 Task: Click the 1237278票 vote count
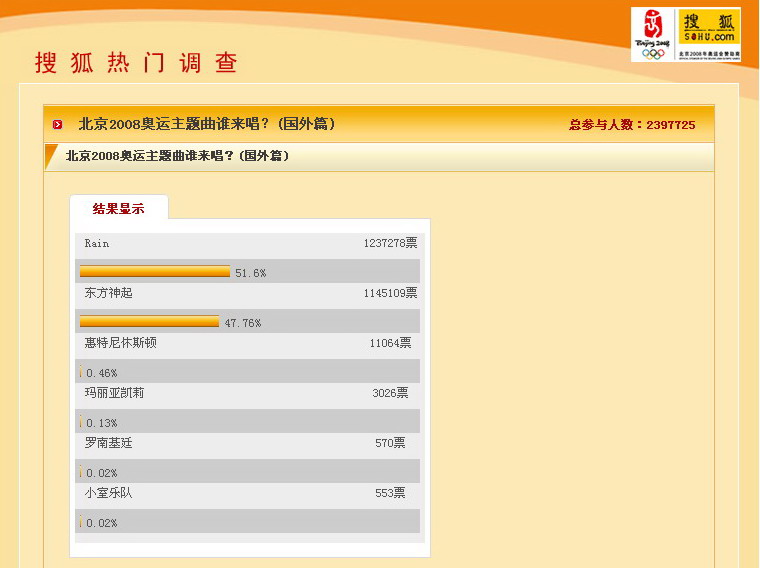391,243
